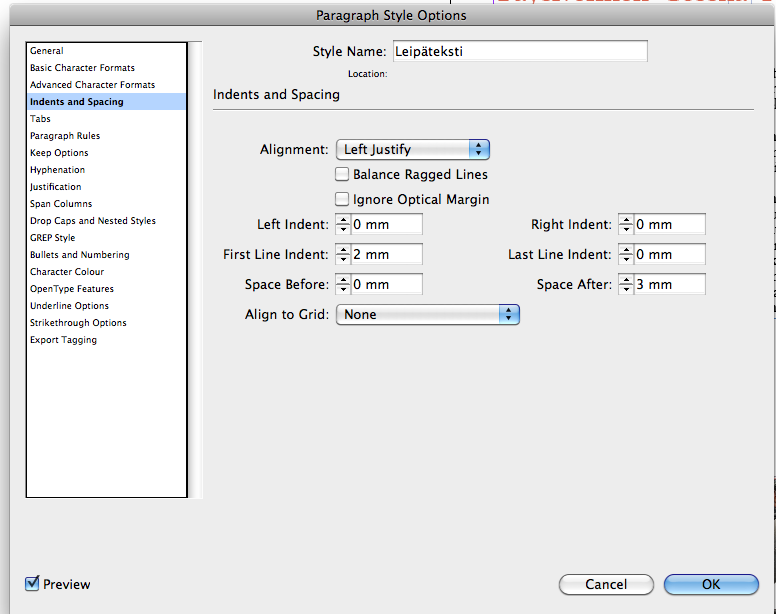Click the Space Before stepper arrows
Viewport: 776px width, 614px height.
[342, 285]
